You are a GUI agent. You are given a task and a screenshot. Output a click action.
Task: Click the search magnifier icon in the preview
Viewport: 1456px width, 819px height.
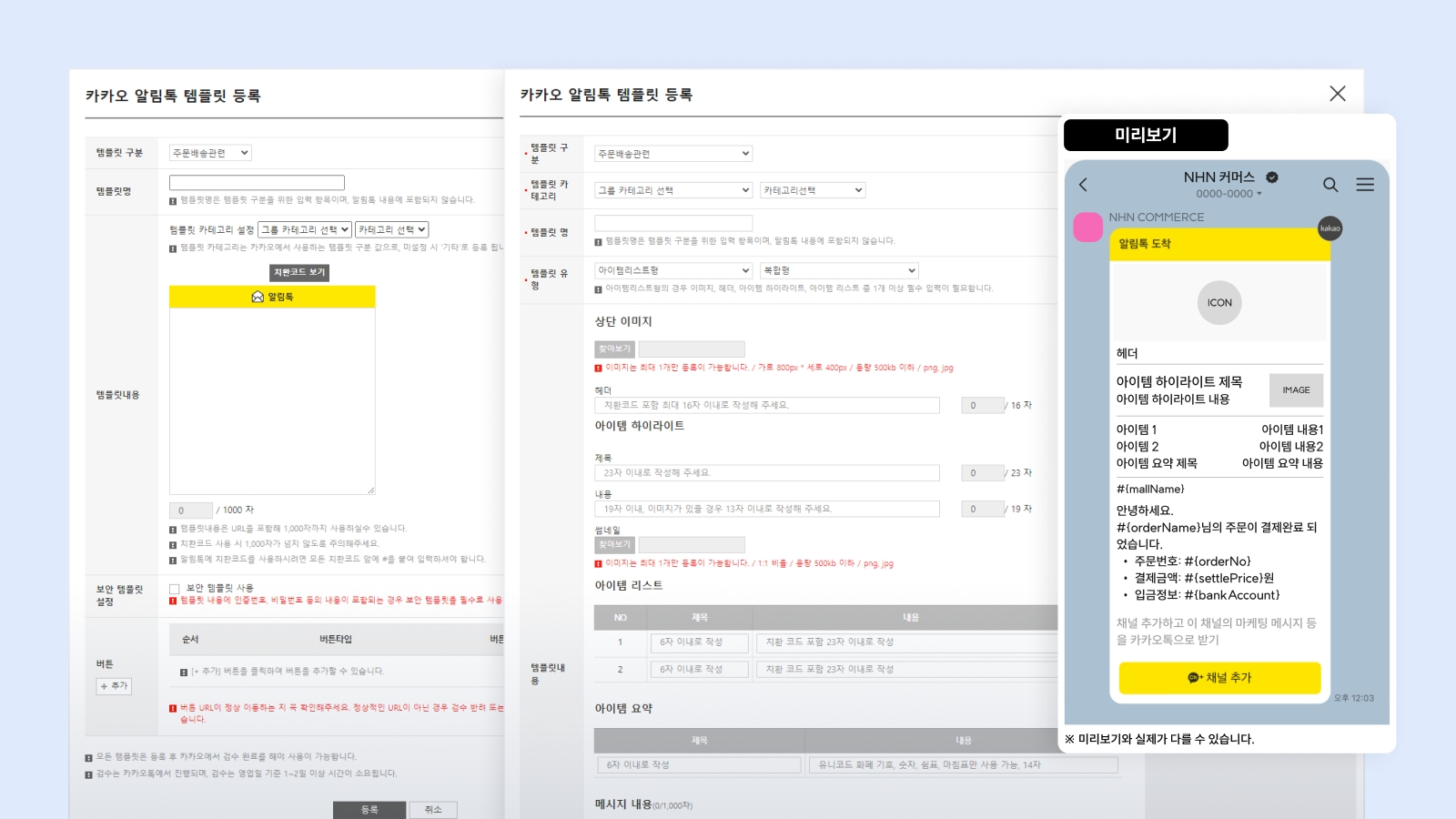click(1330, 185)
